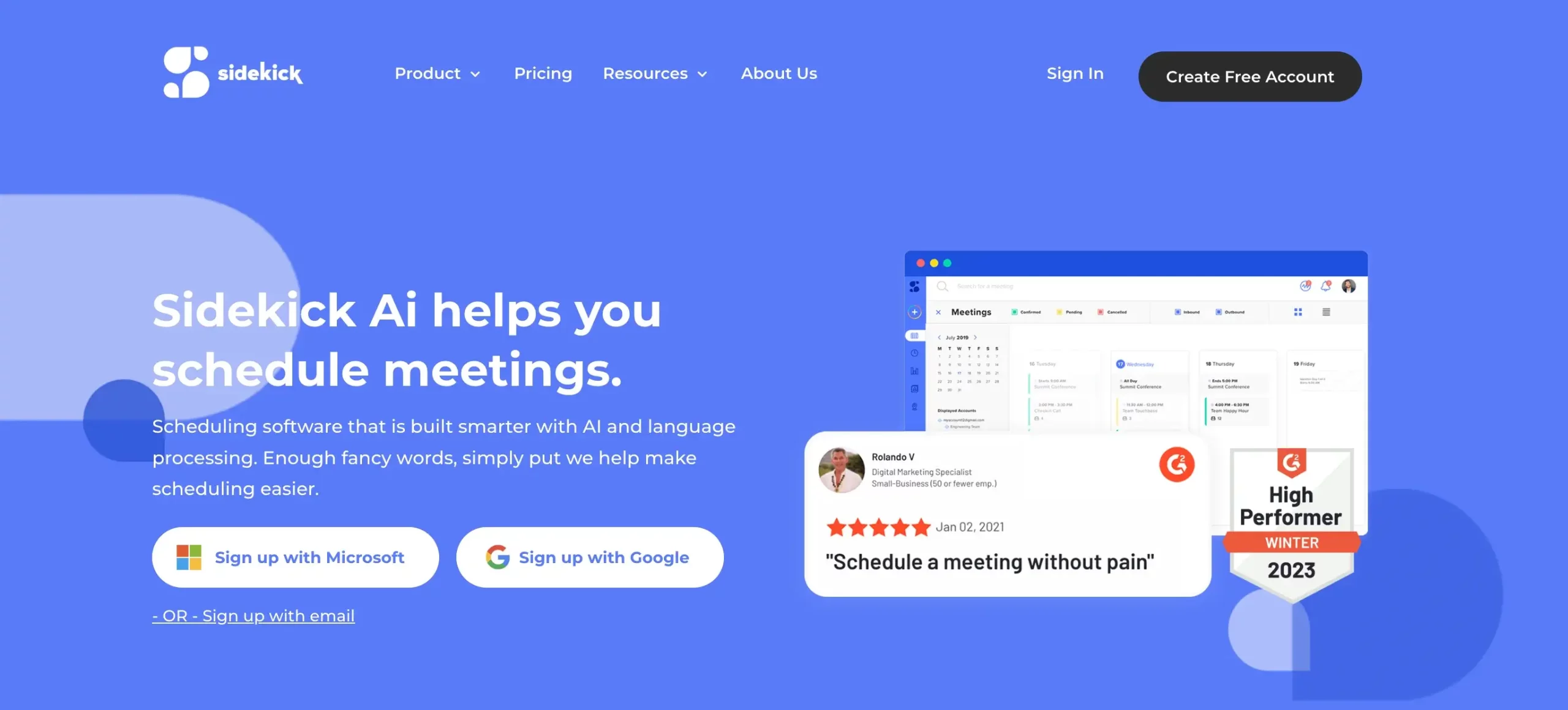Click the grid view icon in app screenshot
The width and height of the screenshot is (1568, 710).
tap(1298, 312)
